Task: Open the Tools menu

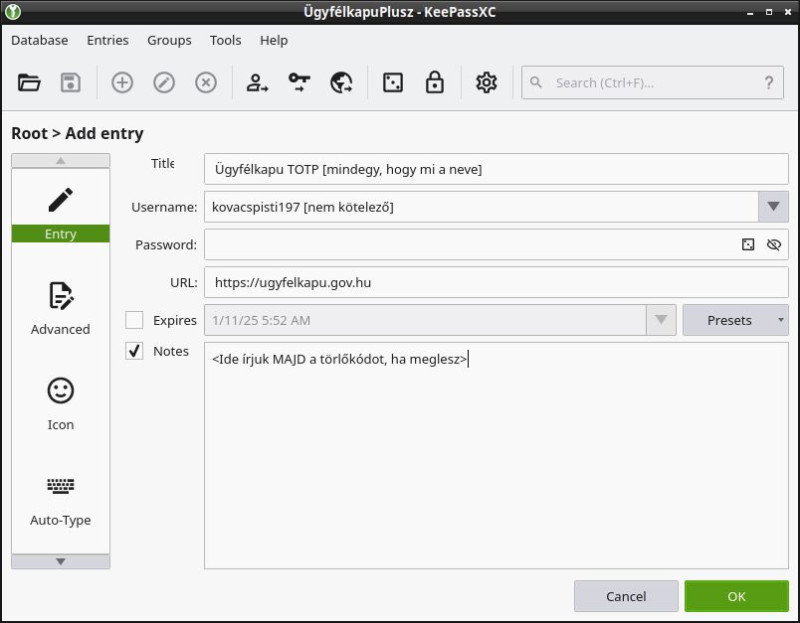Action: pos(226,40)
